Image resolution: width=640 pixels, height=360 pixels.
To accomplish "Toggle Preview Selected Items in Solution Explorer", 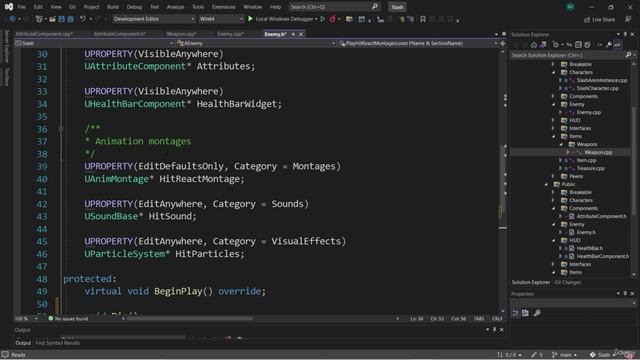I will pos(618,45).
